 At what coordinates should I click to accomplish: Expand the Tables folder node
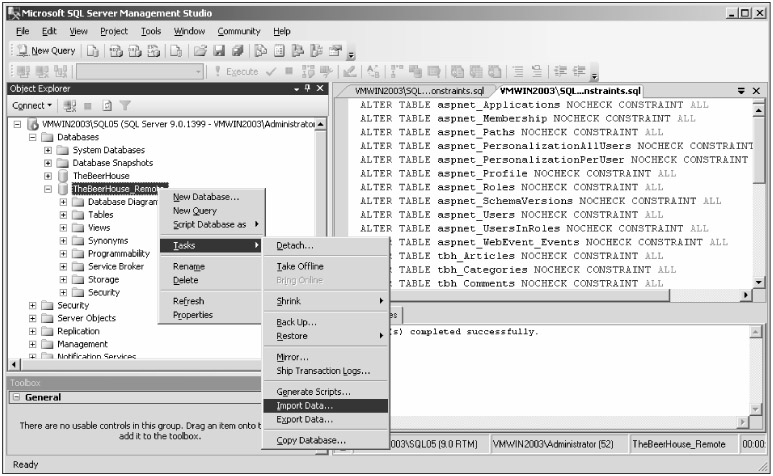64,214
